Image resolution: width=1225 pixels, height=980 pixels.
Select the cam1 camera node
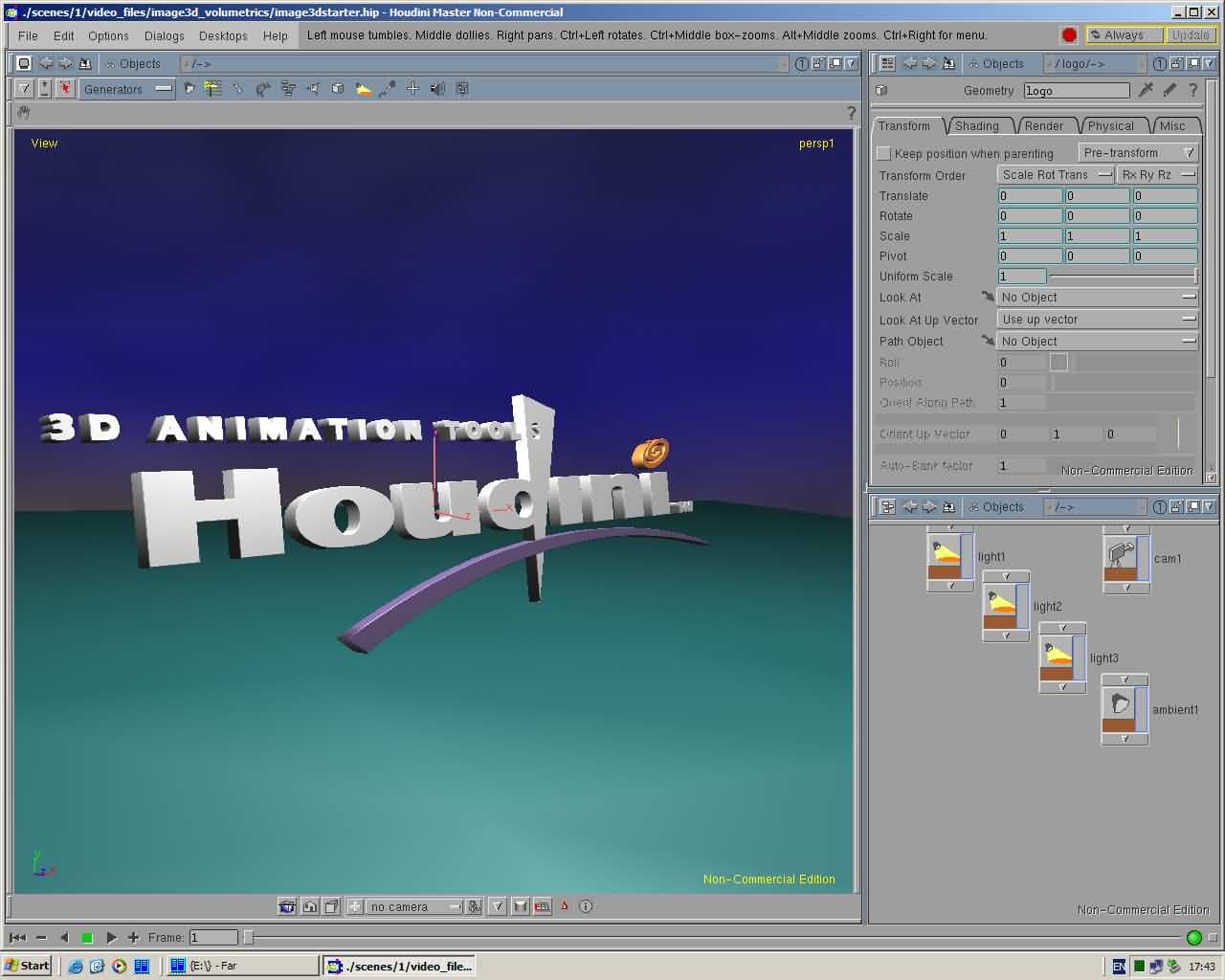tap(1121, 557)
